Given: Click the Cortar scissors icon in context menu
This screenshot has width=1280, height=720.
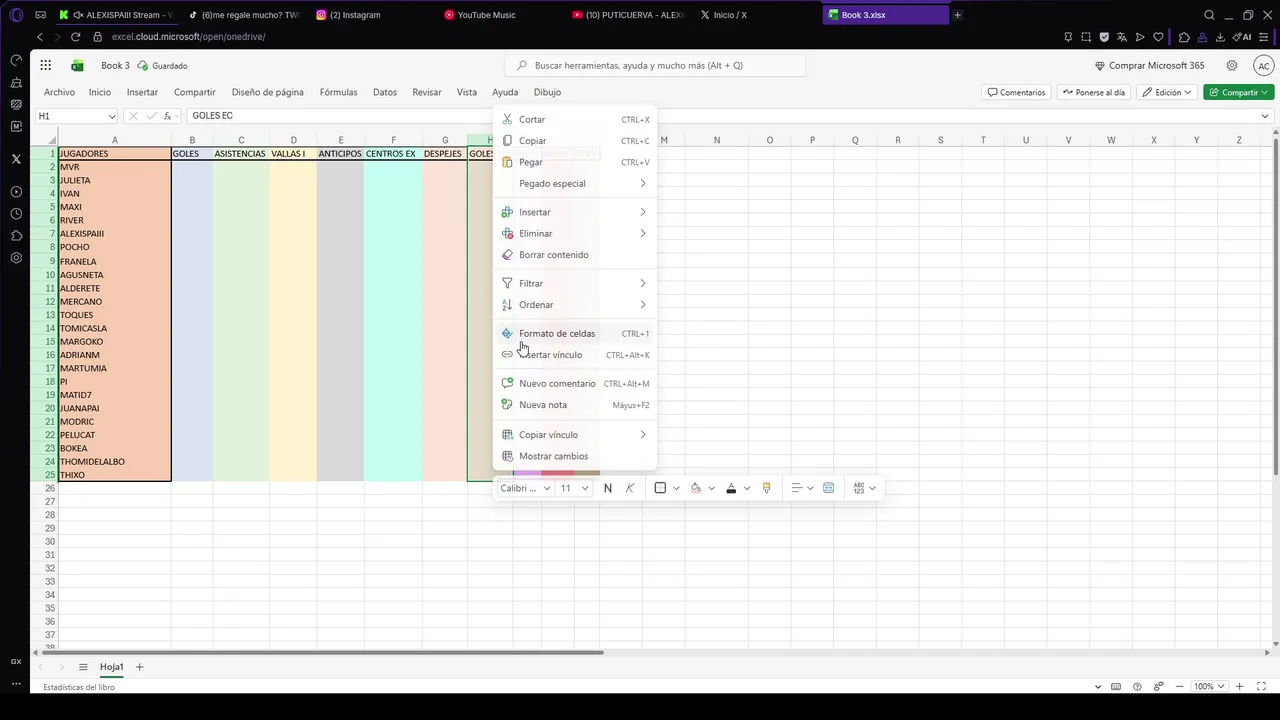Looking at the screenshot, I should pyautogui.click(x=508, y=119).
